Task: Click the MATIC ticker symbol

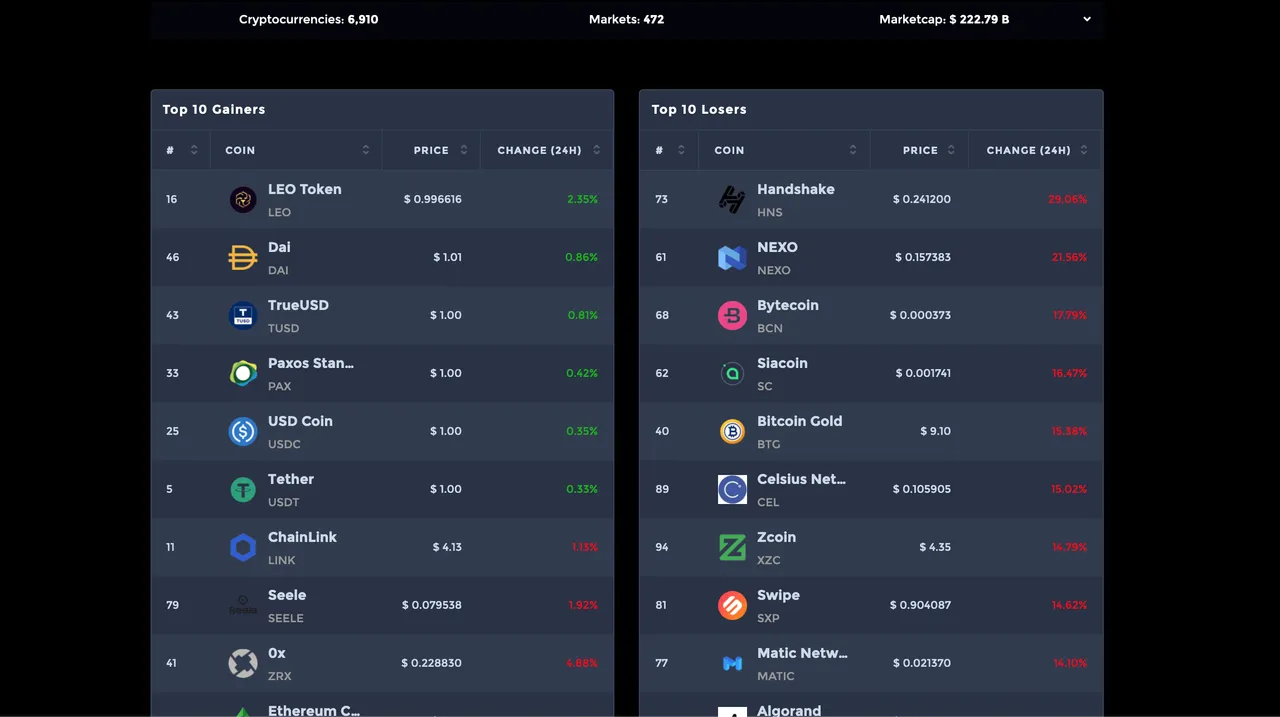Action: pos(776,676)
